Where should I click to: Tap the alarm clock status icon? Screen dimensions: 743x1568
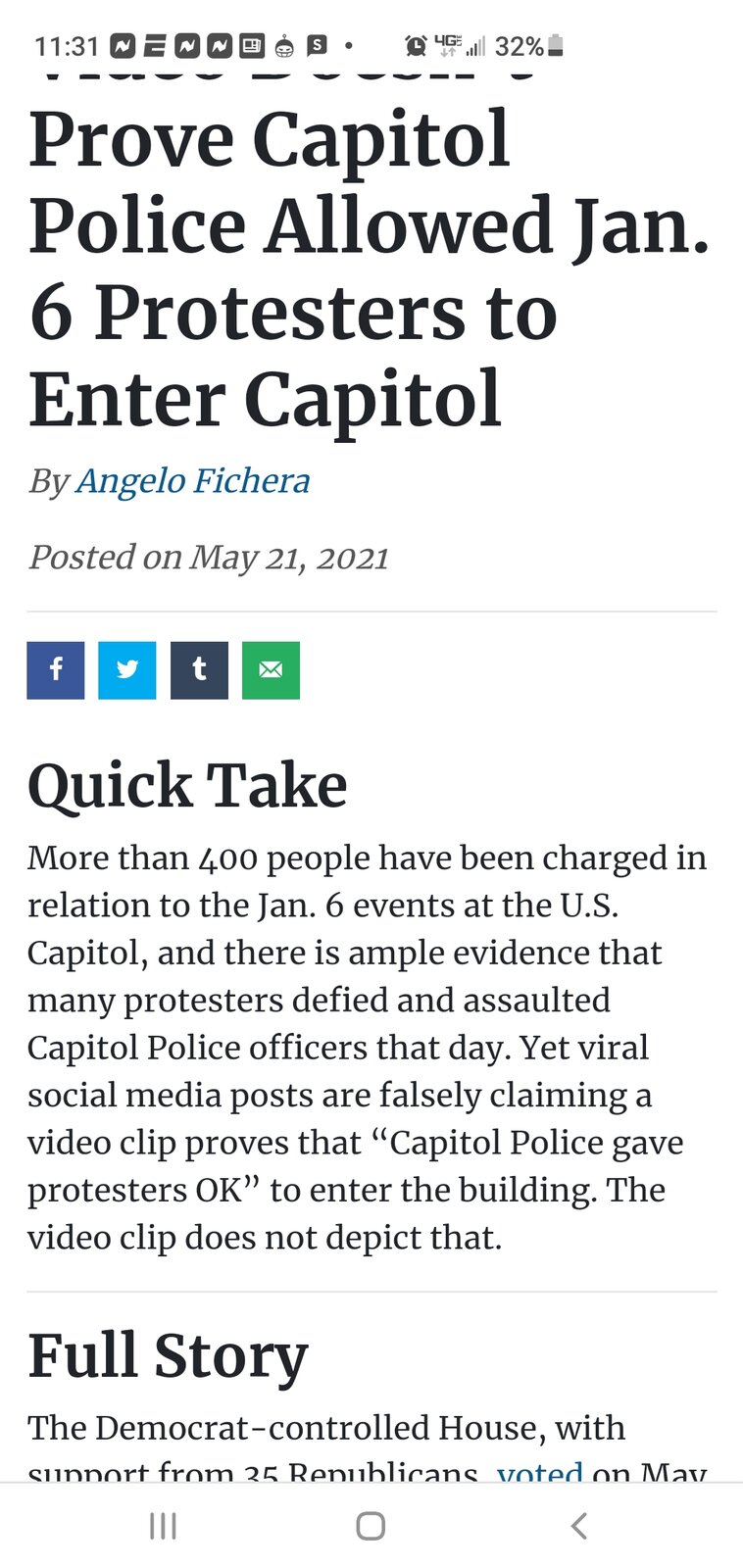pos(416,45)
